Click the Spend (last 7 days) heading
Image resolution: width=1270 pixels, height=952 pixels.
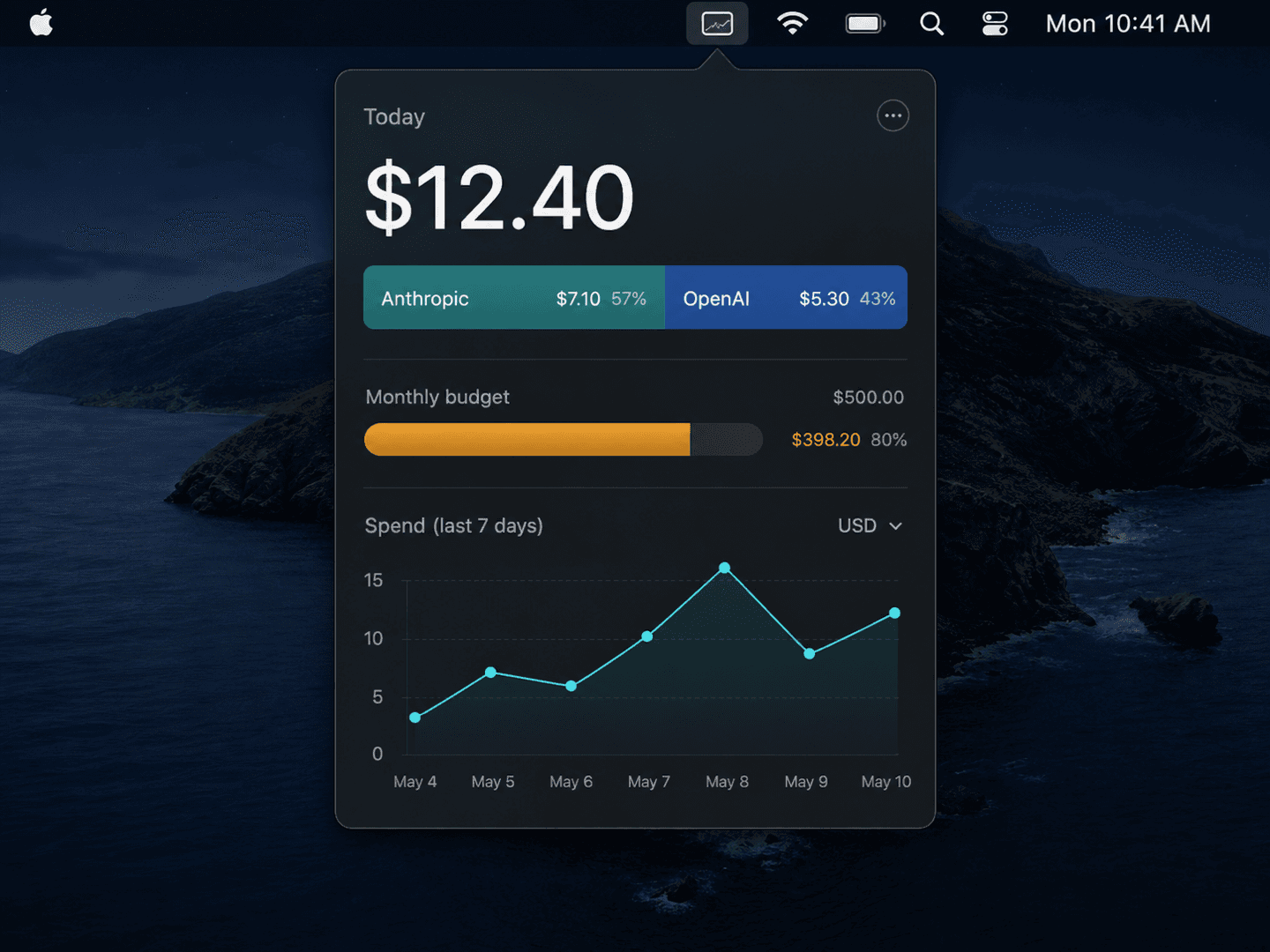454,526
